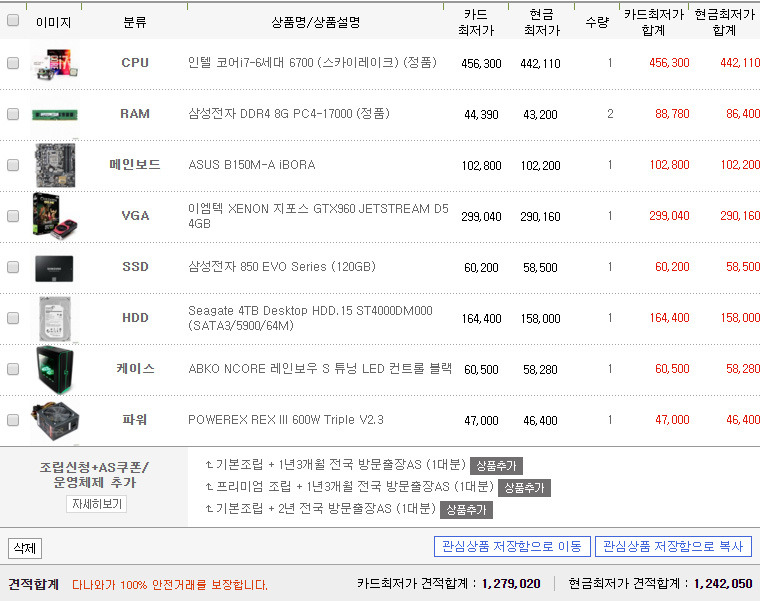765x601 pixels.
Task: Click the ASUS motherboard product thumbnail
Action: [x=54, y=165]
